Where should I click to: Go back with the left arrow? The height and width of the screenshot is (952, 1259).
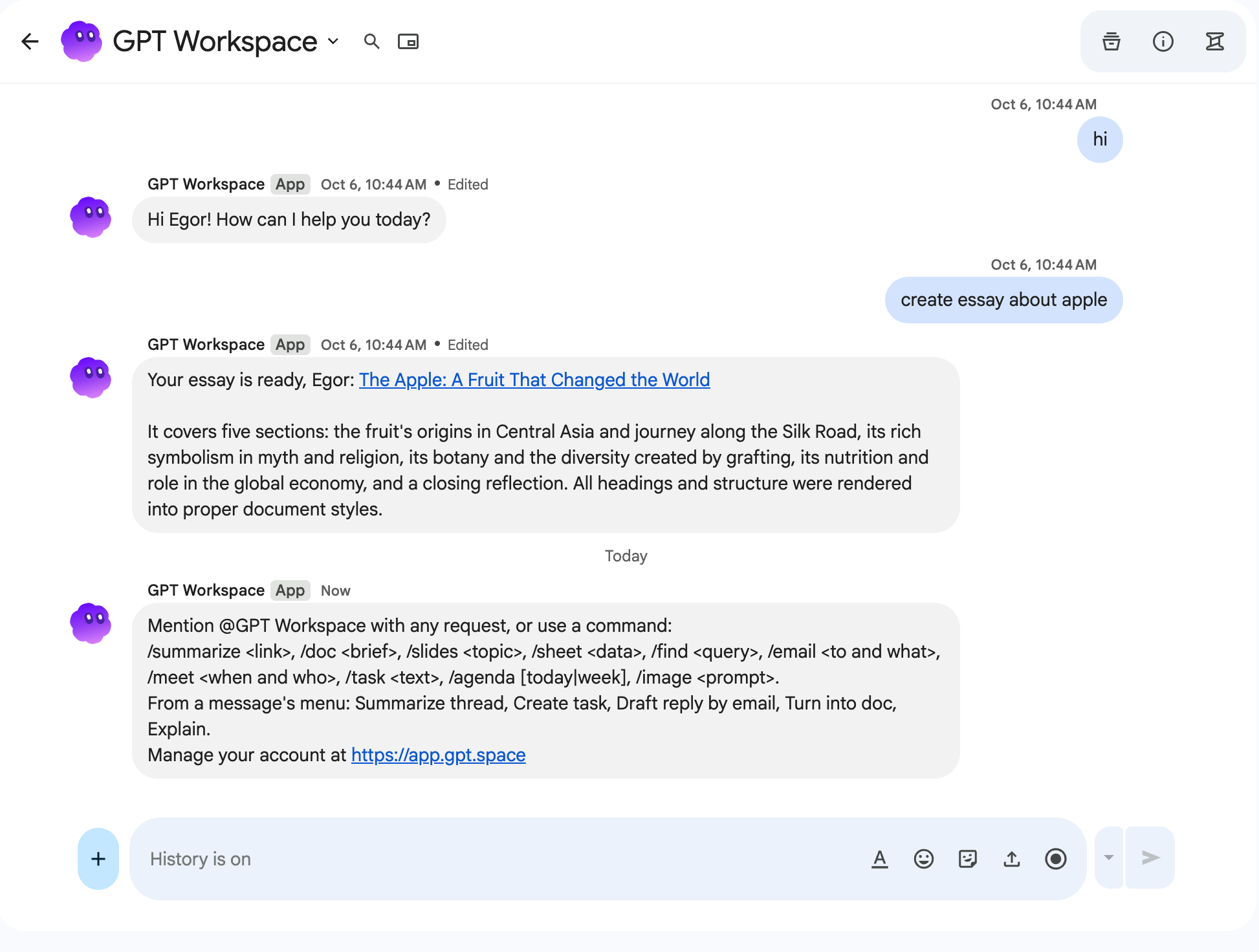[30, 42]
